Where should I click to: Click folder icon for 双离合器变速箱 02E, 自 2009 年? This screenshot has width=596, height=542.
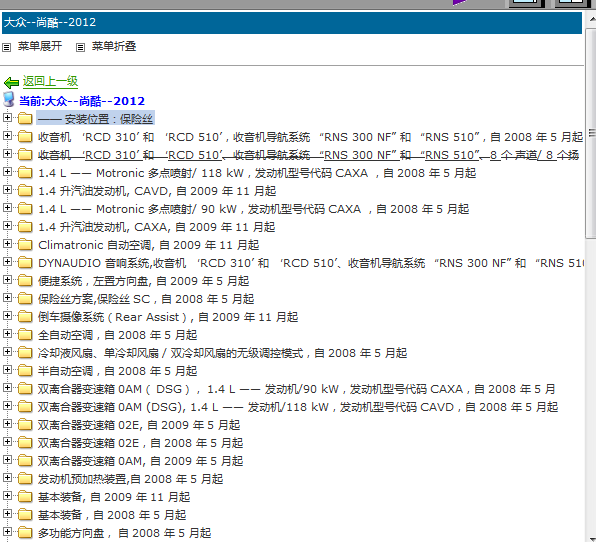pyautogui.click(x=25, y=425)
